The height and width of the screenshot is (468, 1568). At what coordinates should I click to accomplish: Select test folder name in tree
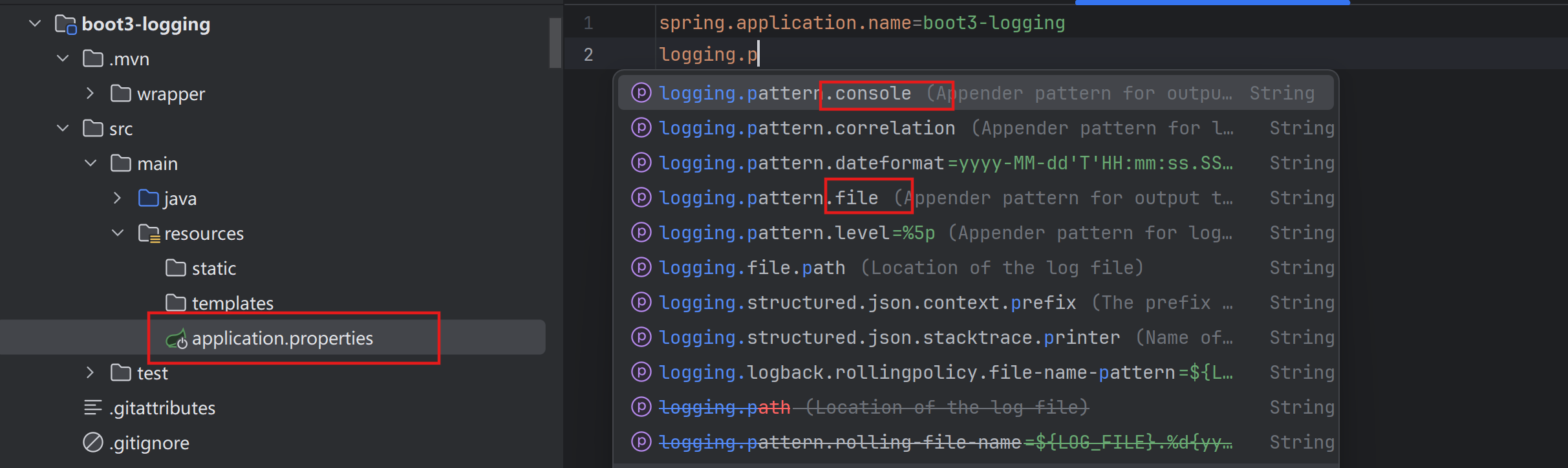click(153, 373)
